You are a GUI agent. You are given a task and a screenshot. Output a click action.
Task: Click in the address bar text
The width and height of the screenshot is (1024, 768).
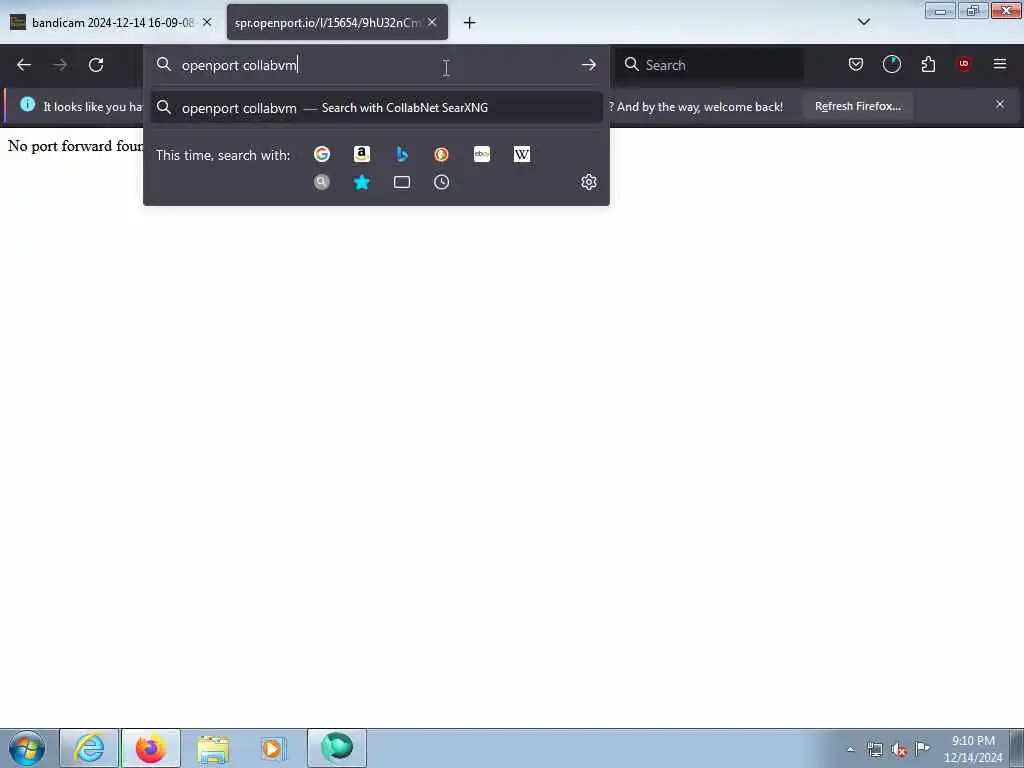click(x=240, y=65)
